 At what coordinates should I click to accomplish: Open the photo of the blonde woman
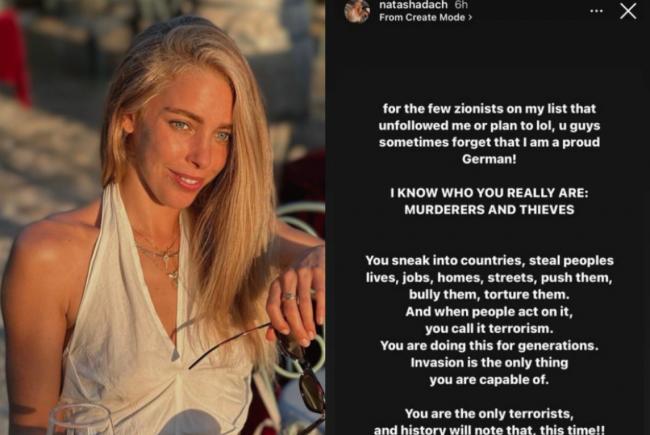pos(162,217)
